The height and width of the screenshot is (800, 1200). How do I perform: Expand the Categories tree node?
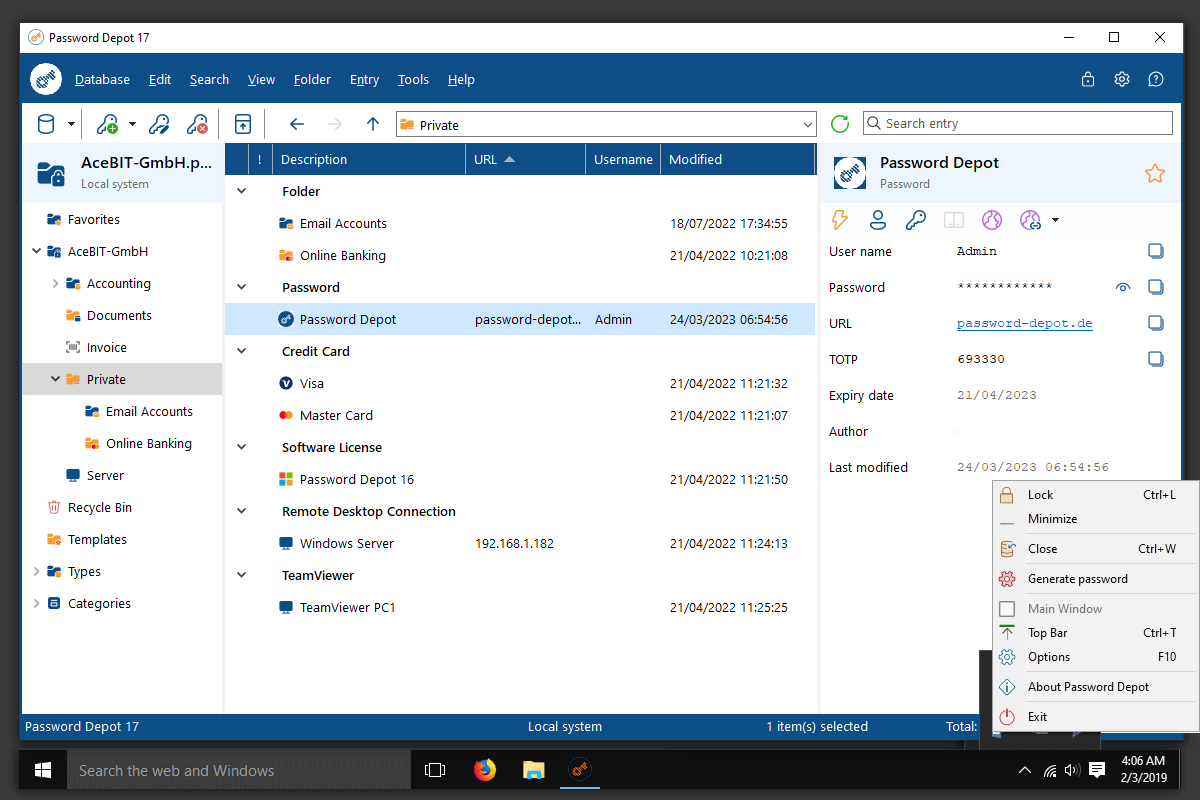[36, 604]
